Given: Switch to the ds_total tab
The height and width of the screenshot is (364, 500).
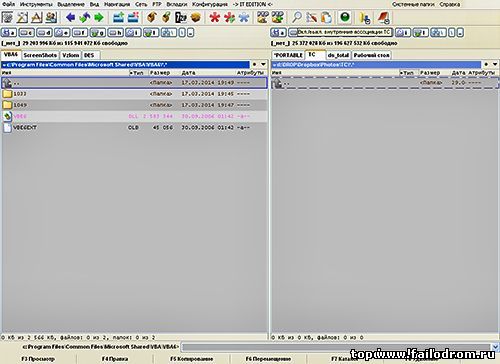Looking at the screenshot, I should click(x=338, y=55).
